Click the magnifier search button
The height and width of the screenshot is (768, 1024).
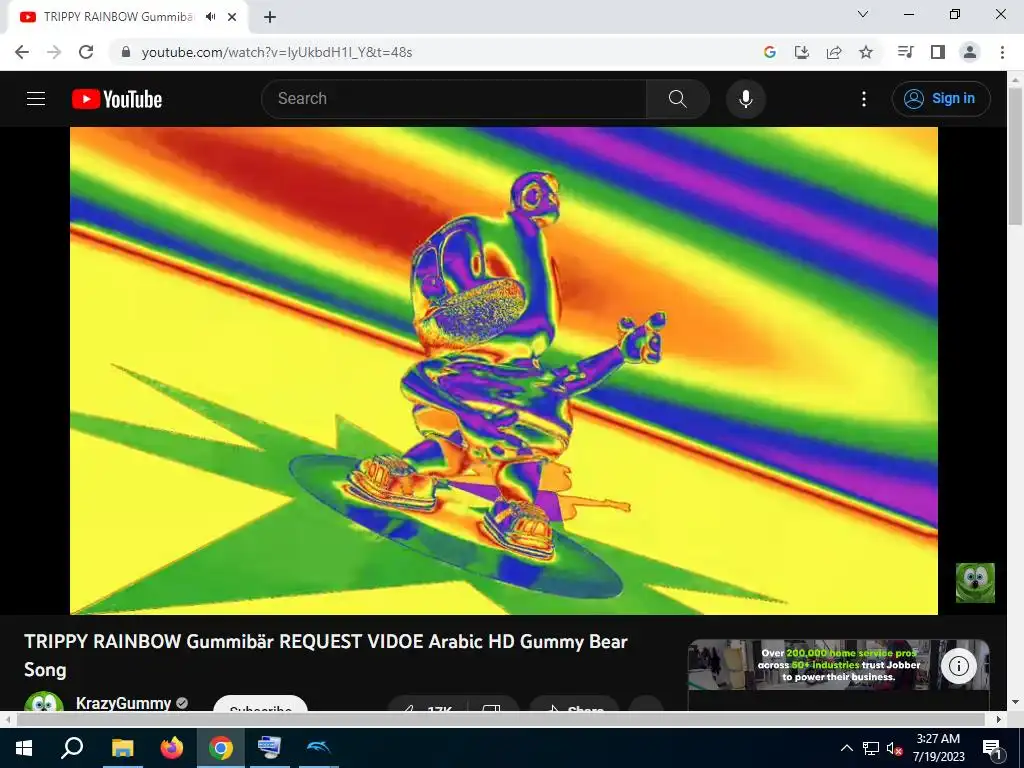click(x=678, y=99)
